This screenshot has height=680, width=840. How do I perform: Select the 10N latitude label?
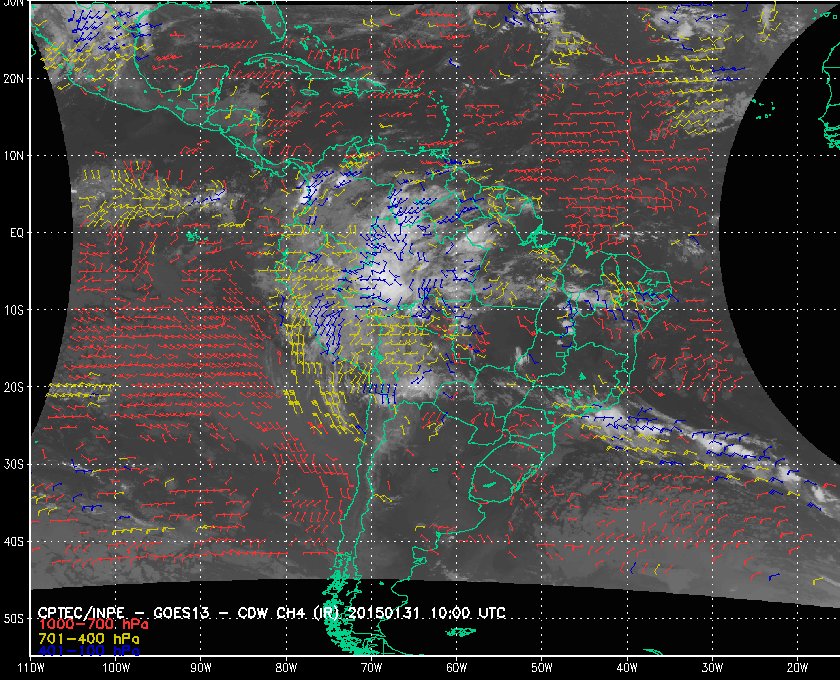[14, 155]
